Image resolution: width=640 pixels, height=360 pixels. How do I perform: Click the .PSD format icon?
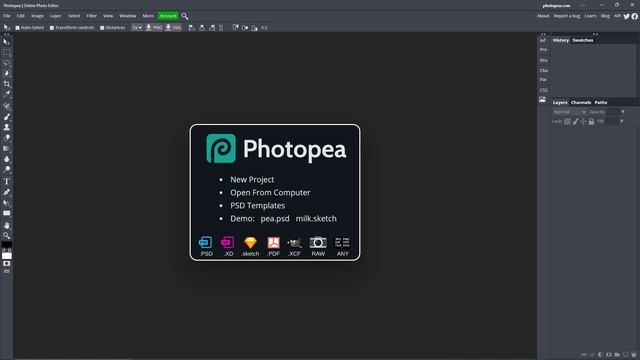206,246
